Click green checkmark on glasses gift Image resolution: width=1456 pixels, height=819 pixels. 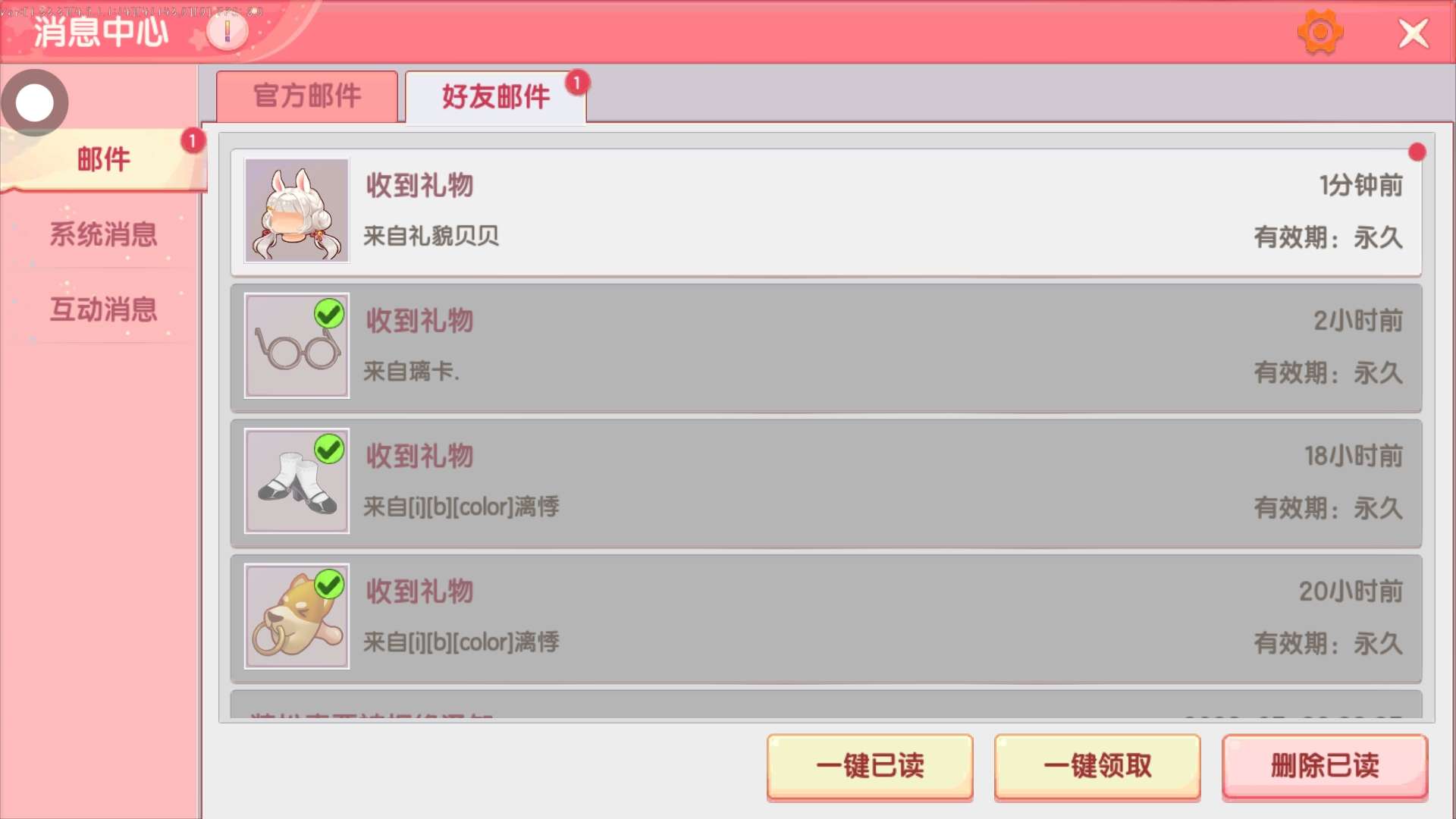[x=329, y=313]
